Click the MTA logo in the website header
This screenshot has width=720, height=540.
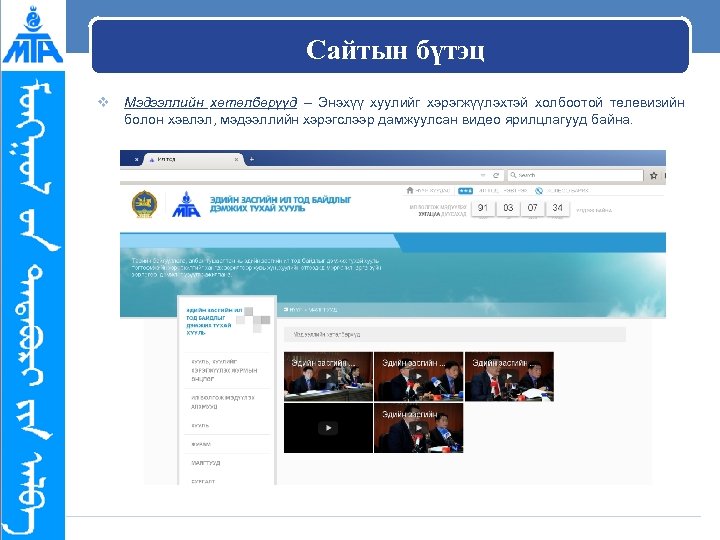(186, 204)
